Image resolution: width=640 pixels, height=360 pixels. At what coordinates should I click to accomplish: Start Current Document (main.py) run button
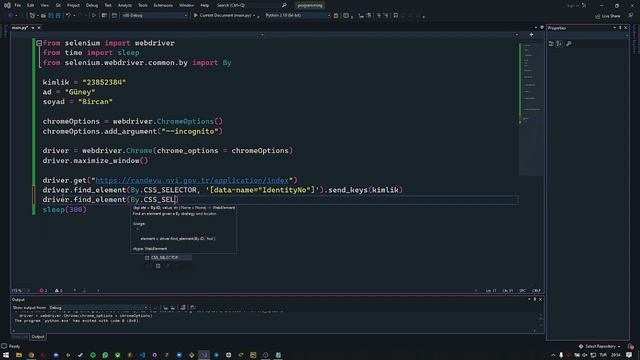point(223,16)
